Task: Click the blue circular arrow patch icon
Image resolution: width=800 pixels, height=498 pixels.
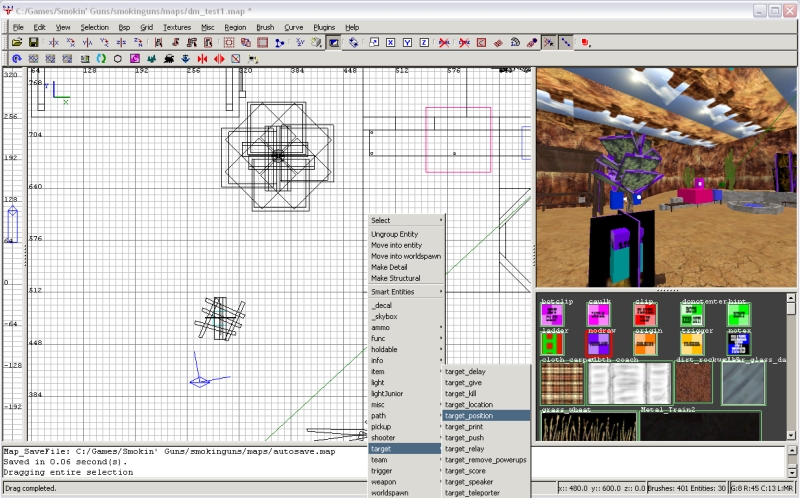Action: tap(17, 59)
